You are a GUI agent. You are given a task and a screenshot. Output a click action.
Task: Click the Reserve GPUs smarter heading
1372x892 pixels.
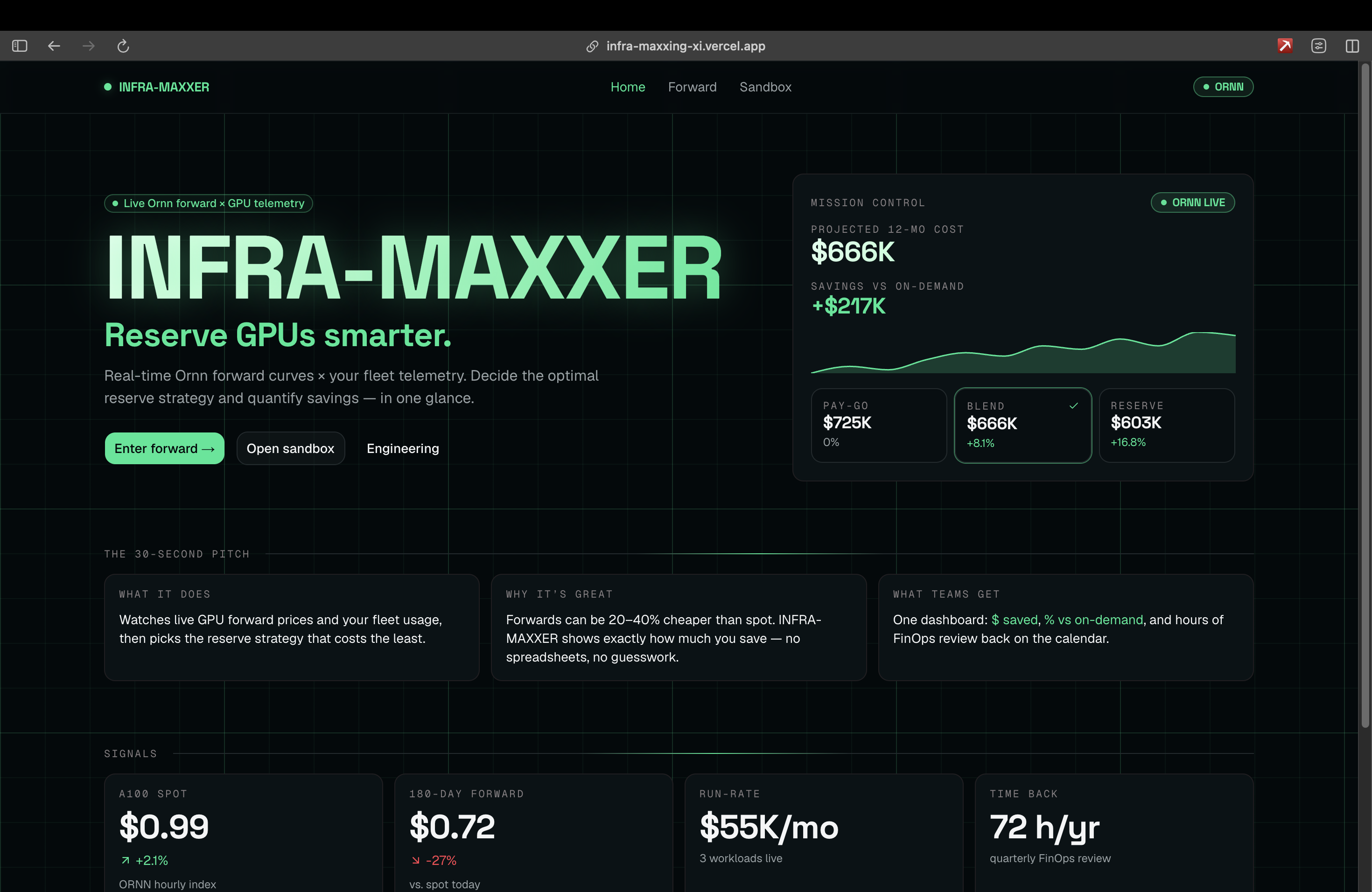click(278, 335)
